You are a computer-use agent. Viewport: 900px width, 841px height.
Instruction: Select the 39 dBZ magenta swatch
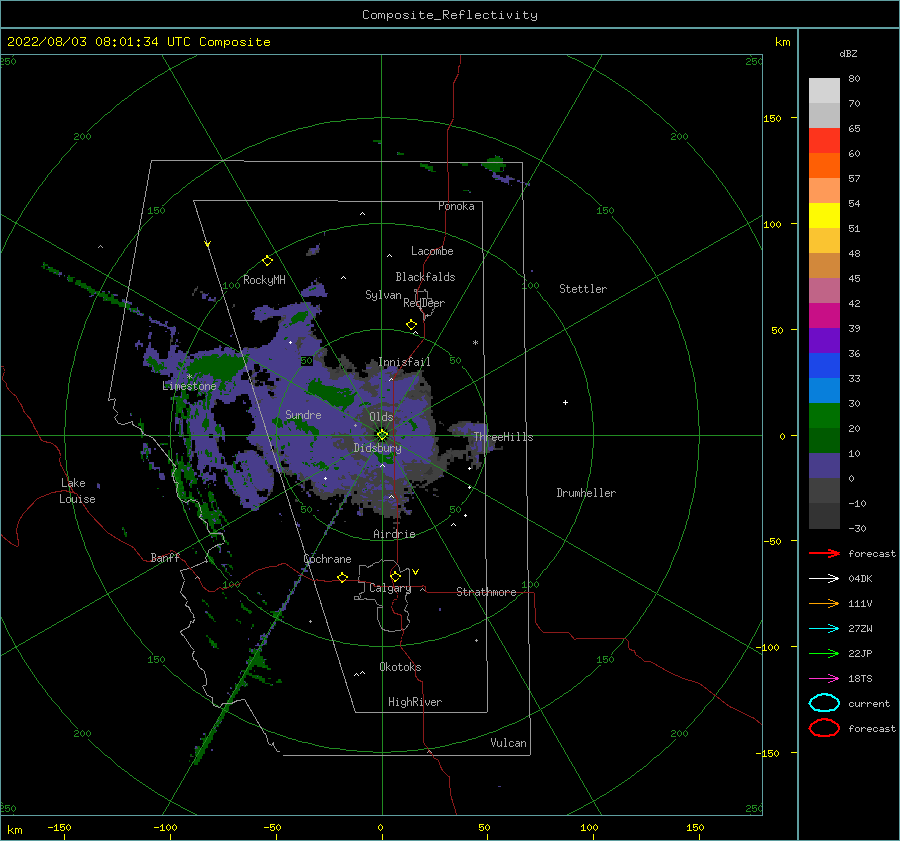pos(824,315)
